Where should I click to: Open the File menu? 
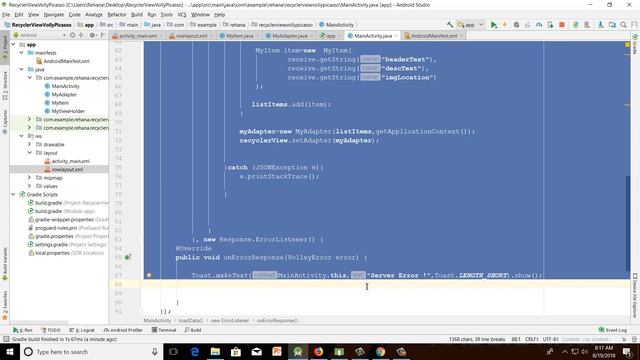(6, 14)
